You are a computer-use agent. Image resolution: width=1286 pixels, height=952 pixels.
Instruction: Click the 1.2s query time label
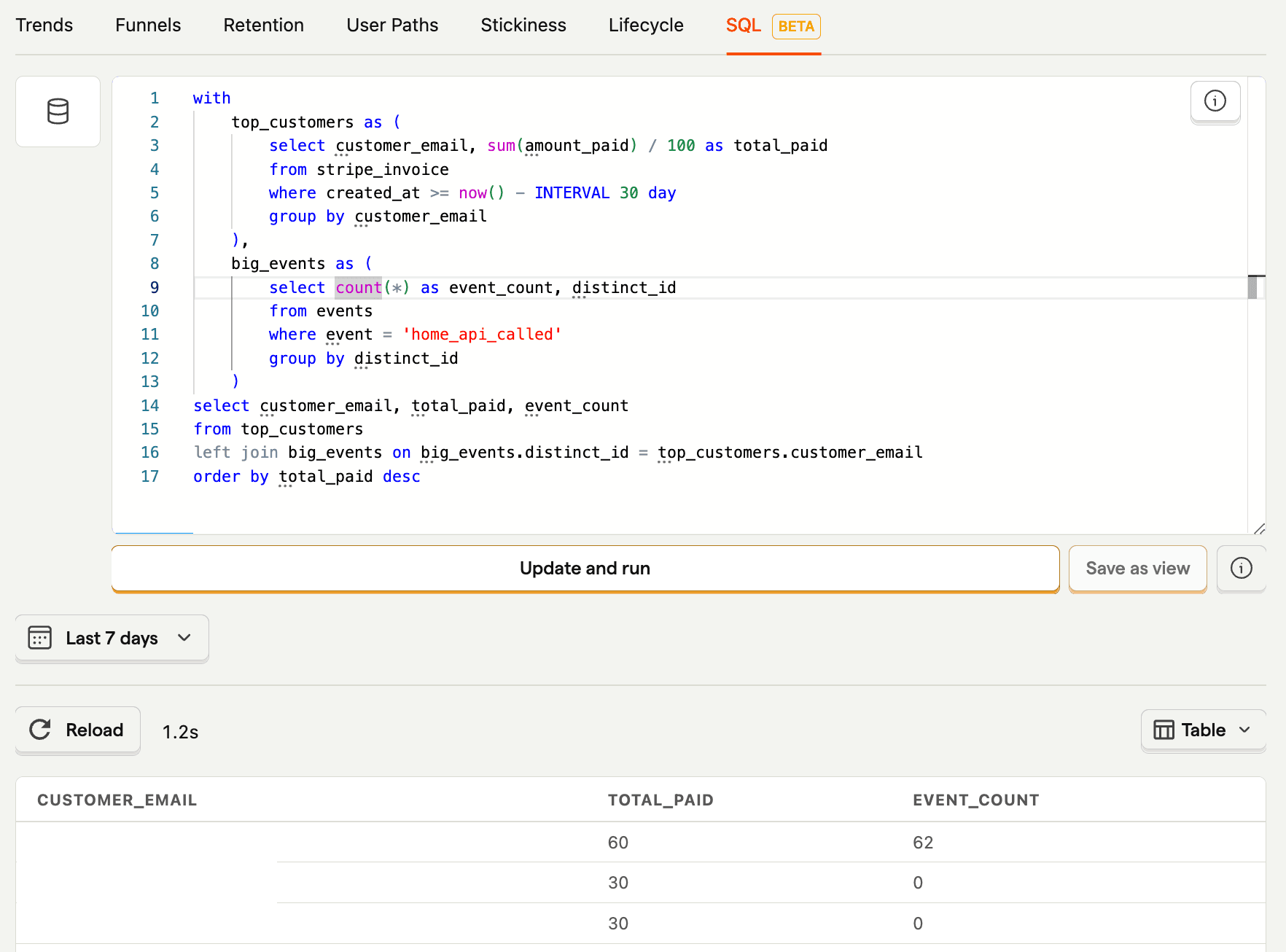tap(180, 731)
